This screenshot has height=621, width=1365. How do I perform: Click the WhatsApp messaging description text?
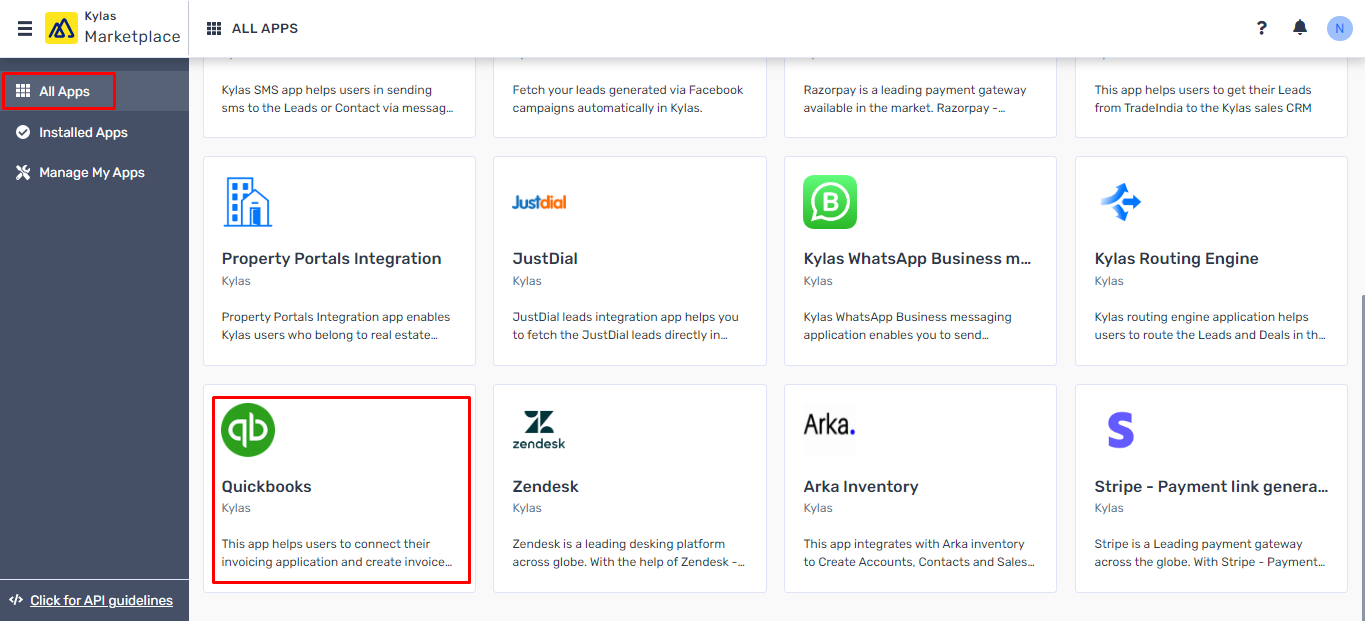(x=908, y=326)
